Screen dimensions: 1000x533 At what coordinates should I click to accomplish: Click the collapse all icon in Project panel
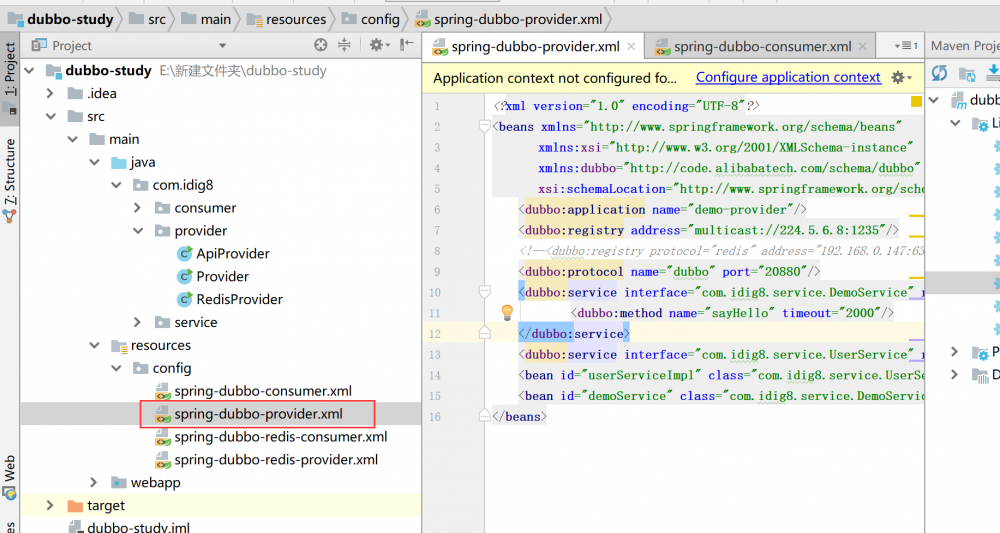pos(344,45)
